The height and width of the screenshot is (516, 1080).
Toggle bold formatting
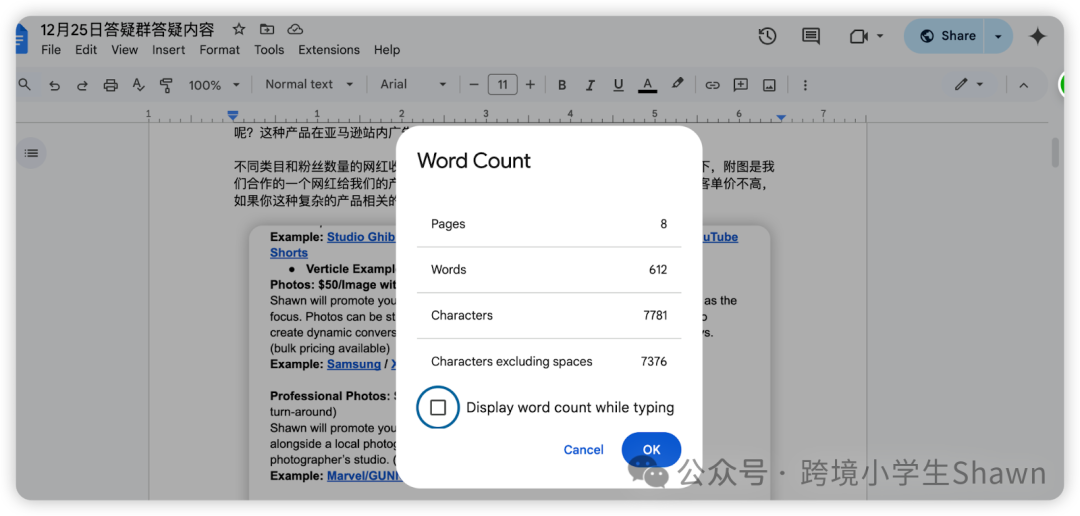click(x=562, y=85)
